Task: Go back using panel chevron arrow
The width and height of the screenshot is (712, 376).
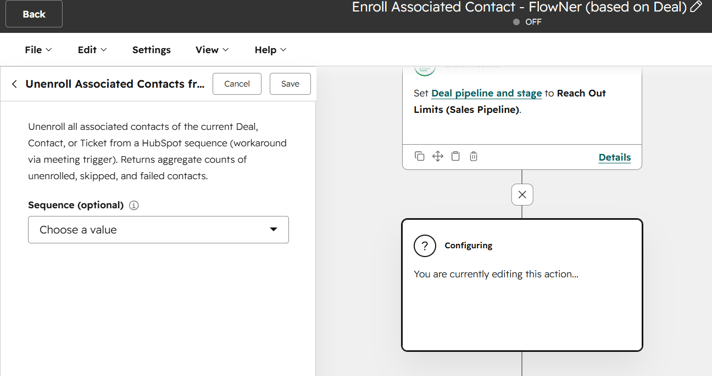Action: [x=15, y=84]
